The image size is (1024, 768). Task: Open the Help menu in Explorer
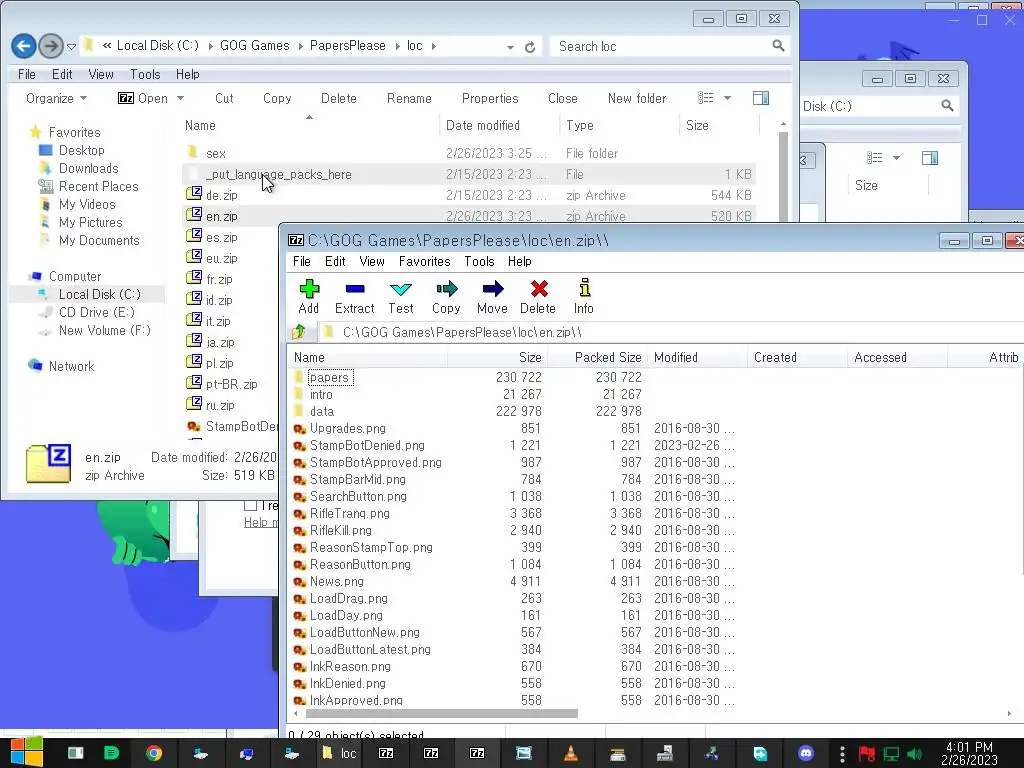pos(187,74)
